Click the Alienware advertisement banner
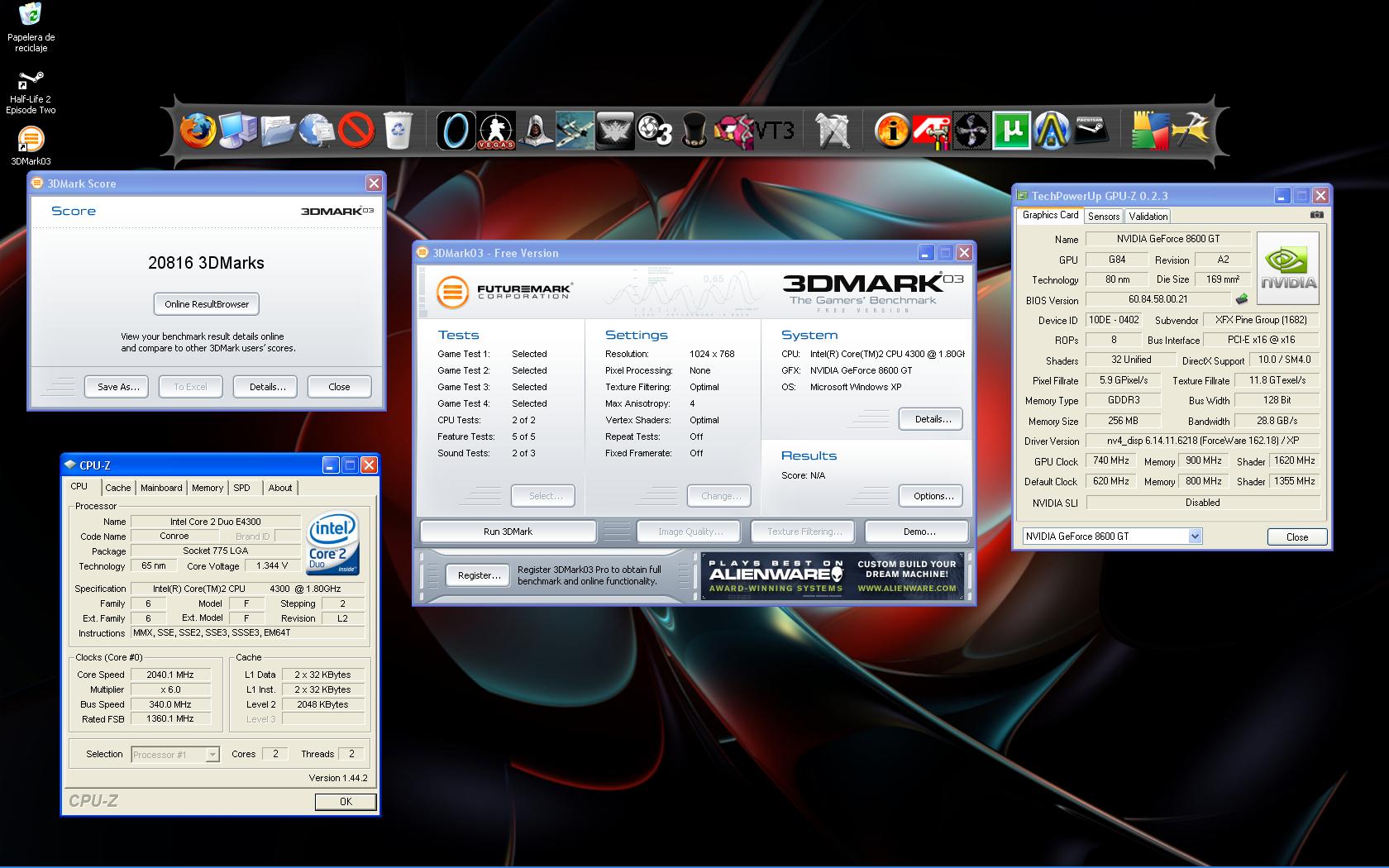 833,575
